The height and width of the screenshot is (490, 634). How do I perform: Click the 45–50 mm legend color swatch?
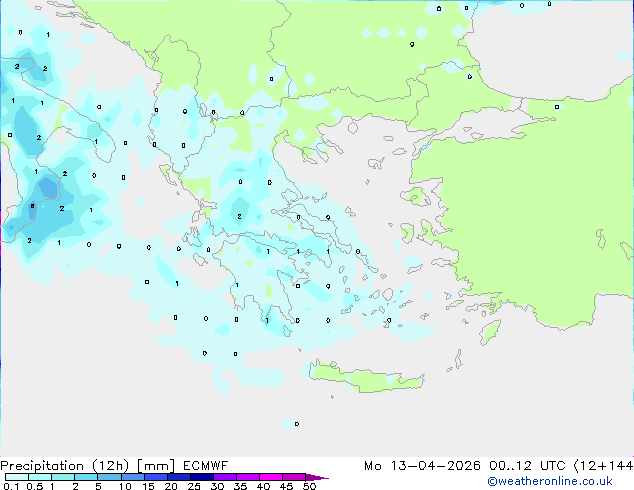(294, 477)
